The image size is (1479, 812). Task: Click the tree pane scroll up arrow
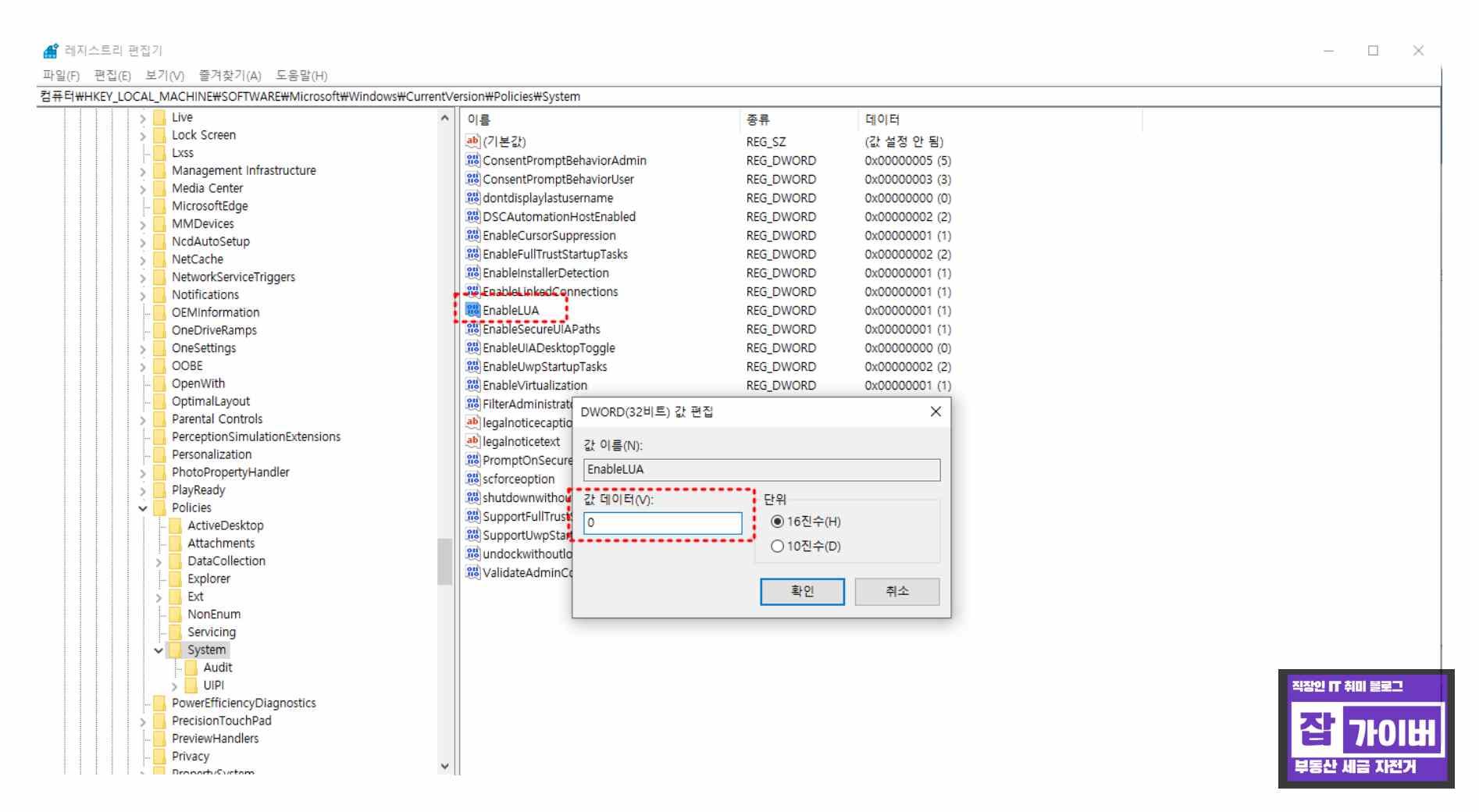point(444,118)
